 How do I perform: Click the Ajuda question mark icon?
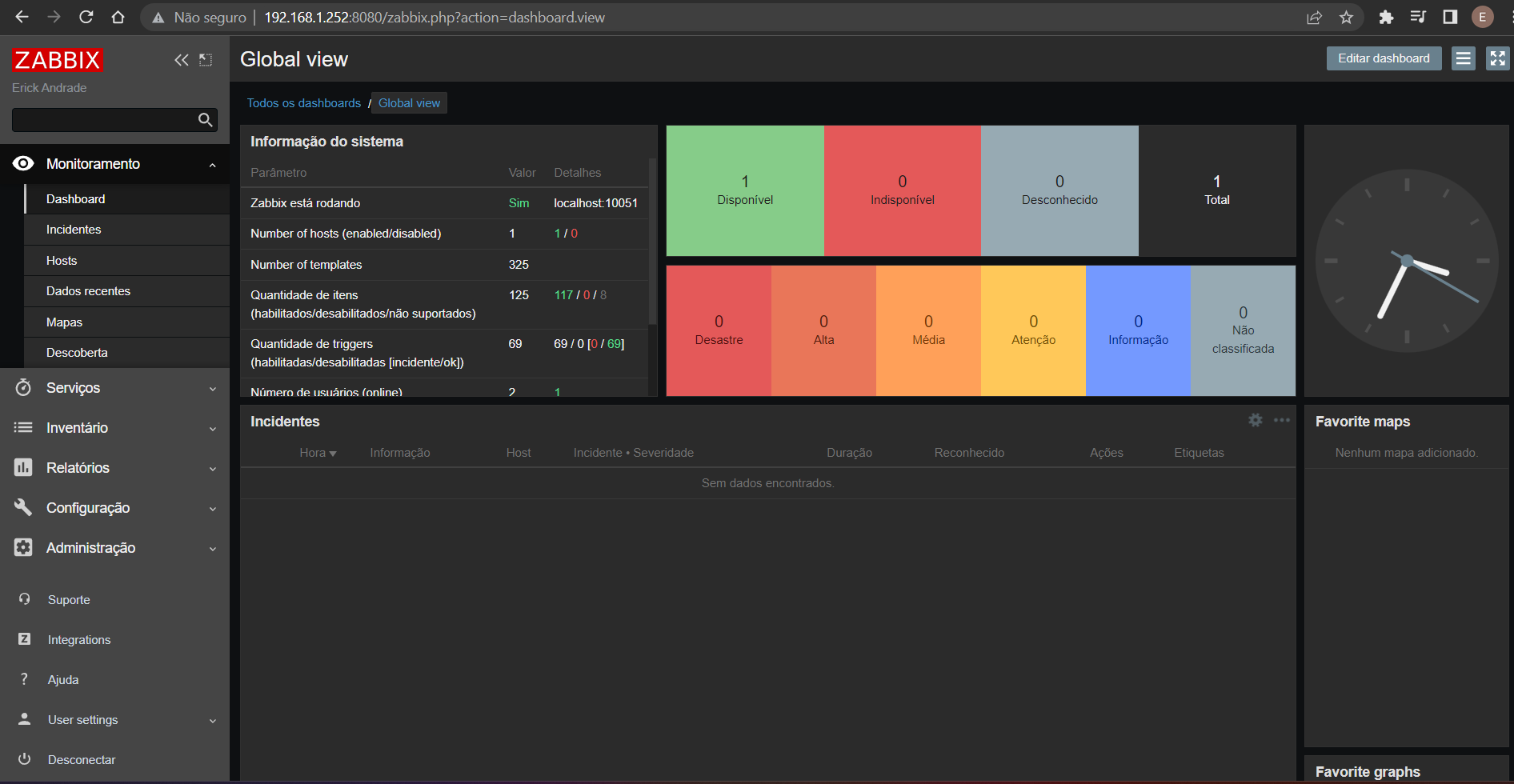(x=25, y=679)
